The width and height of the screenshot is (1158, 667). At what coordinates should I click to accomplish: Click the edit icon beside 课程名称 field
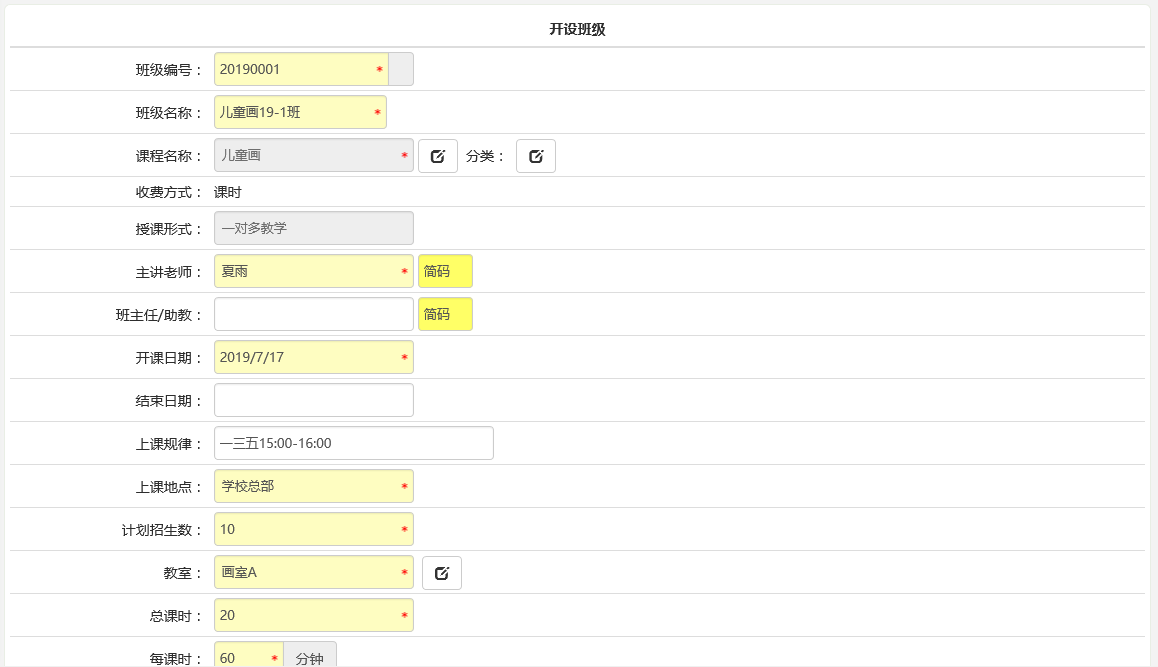(x=437, y=156)
